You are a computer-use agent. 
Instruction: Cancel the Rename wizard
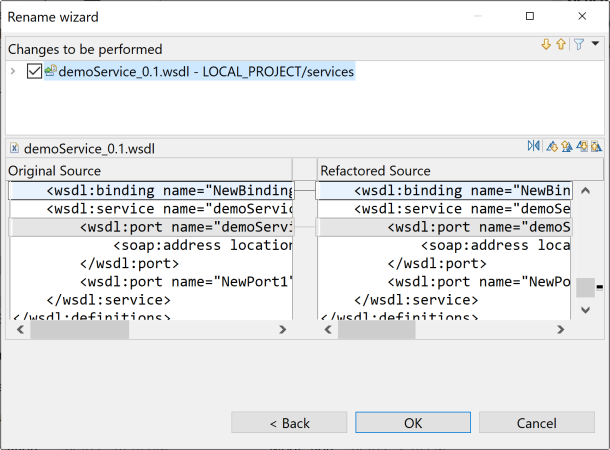[x=536, y=423]
